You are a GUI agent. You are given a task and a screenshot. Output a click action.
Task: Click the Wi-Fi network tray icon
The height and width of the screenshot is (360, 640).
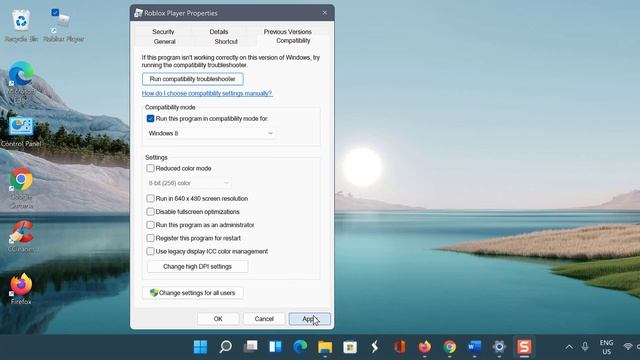pyautogui.click(x=628, y=347)
